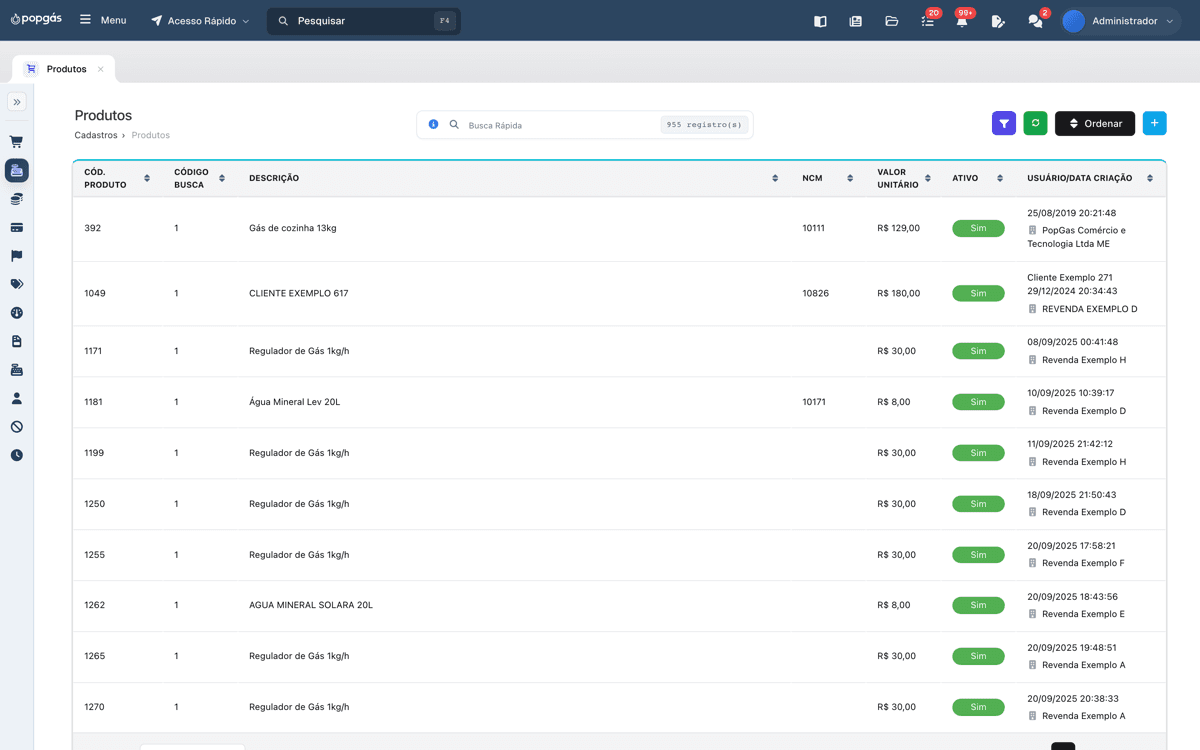Click Sim badge for product 1265
The image size is (1200, 750).
(x=978, y=656)
